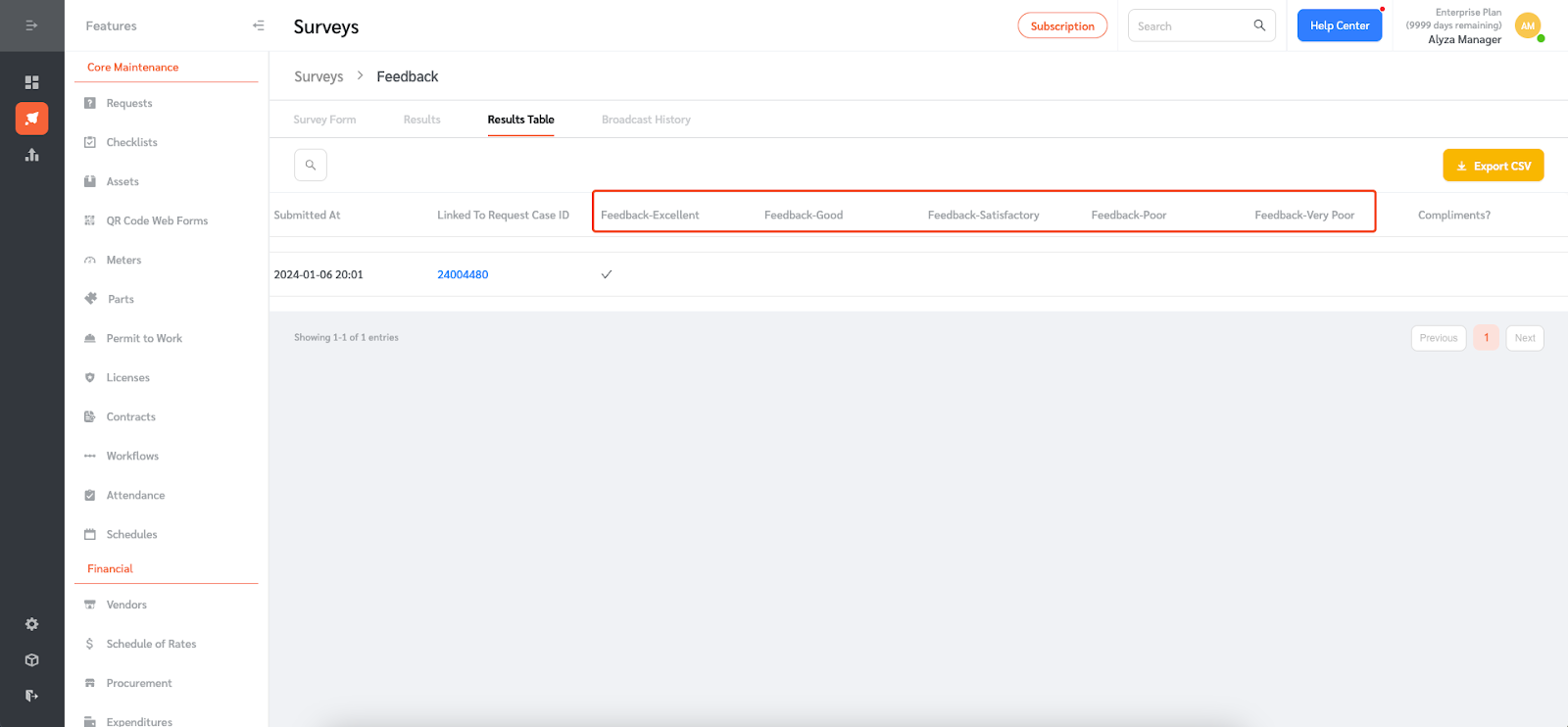Collapse the Features panel using arrow icon

coord(258,25)
